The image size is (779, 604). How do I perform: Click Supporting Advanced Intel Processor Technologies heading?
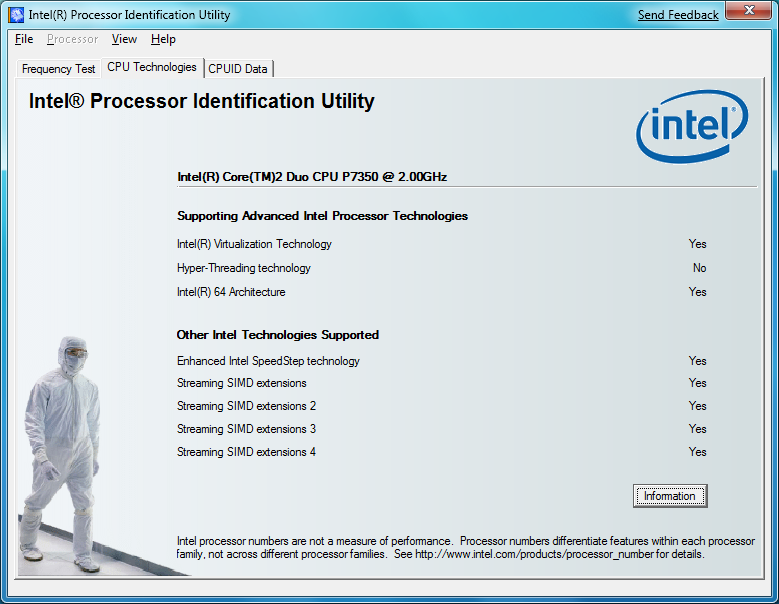click(322, 216)
